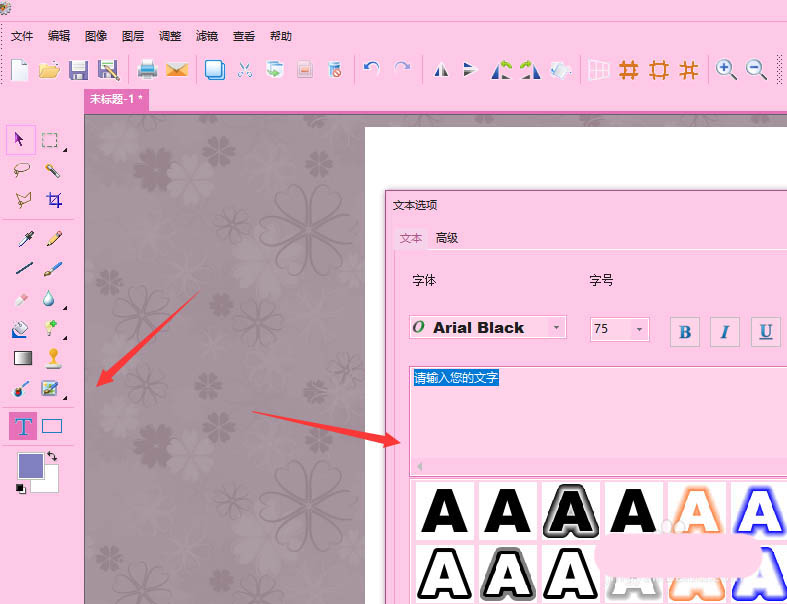This screenshot has width=787, height=604.
Task: Pick the paintbrush tool
Action: pyautogui.click(x=53, y=269)
